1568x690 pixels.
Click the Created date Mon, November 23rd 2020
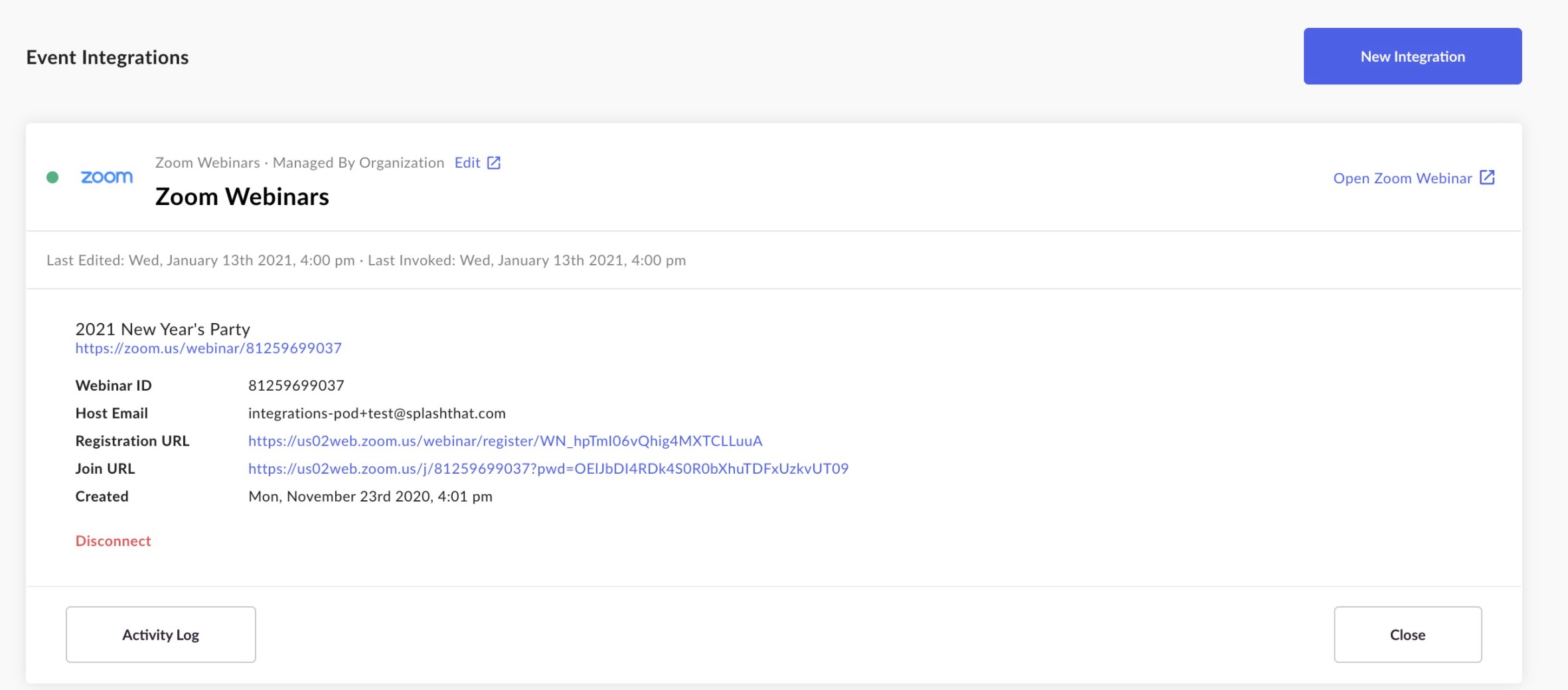pos(370,496)
